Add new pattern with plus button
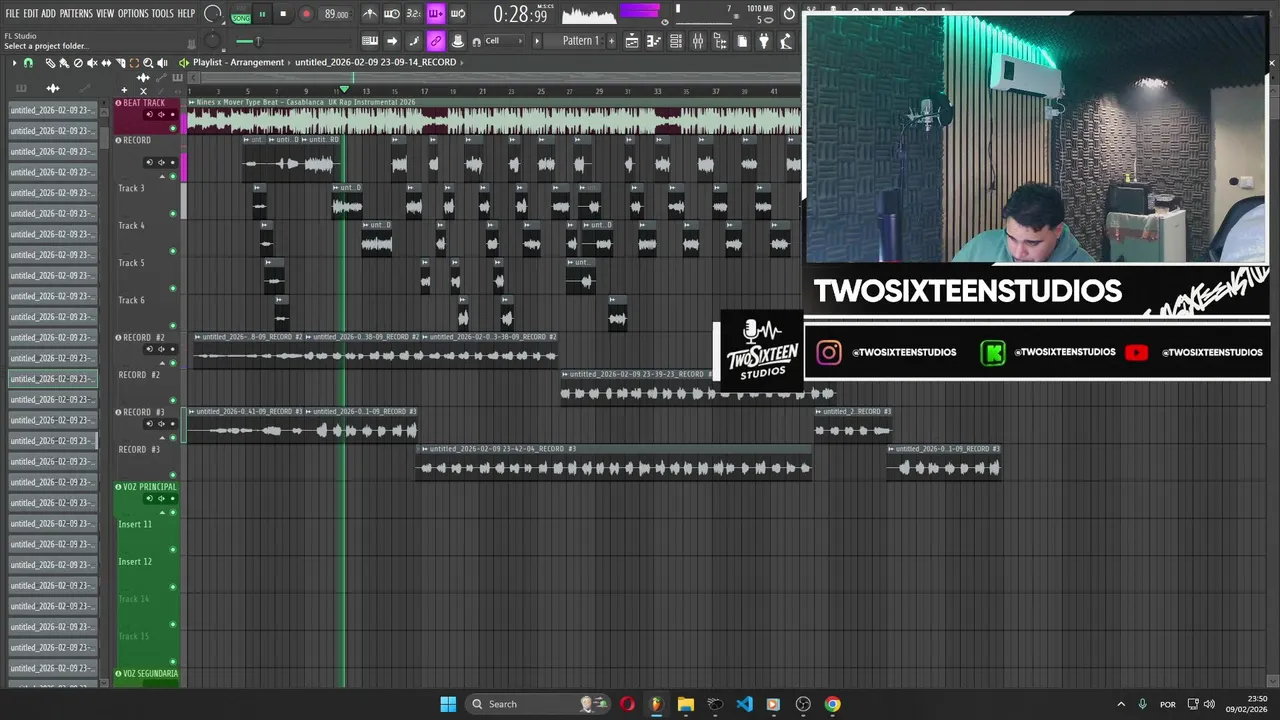The width and height of the screenshot is (1280, 720). pyautogui.click(x=612, y=41)
